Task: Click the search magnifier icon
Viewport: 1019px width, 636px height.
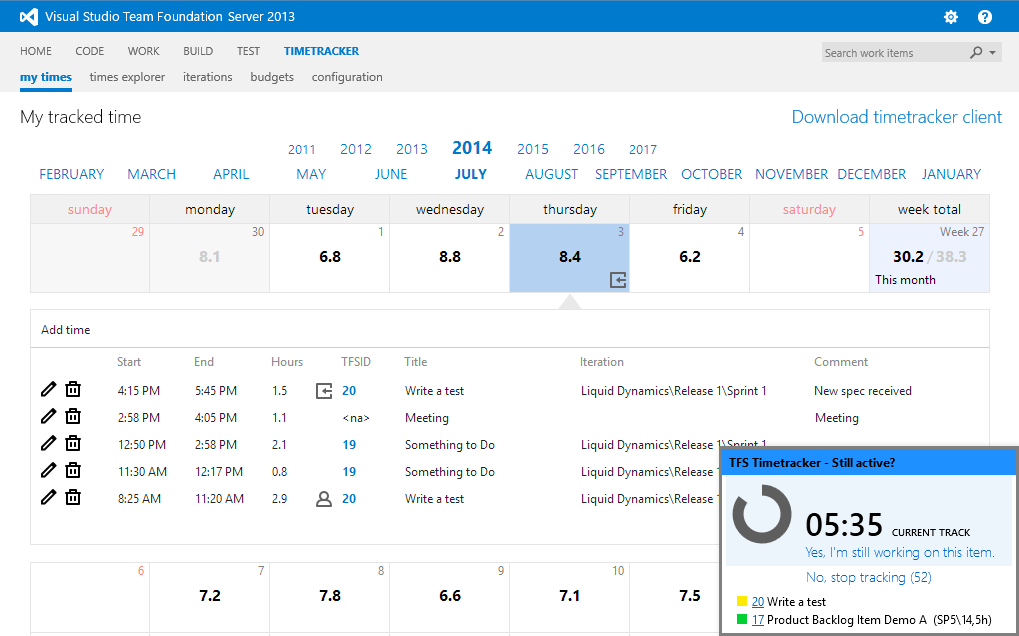Action: point(976,53)
